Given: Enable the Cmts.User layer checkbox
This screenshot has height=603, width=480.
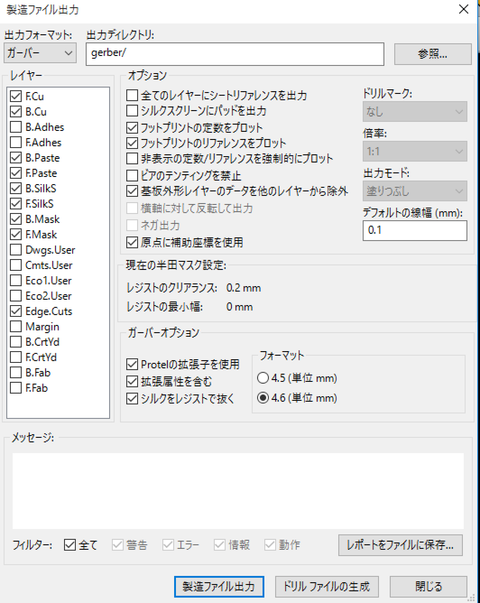Looking at the screenshot, I should [x=16, y=265].
